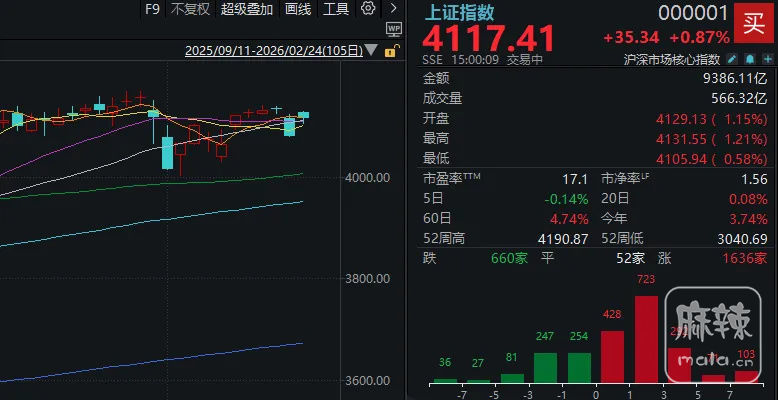Expand toolbar with right chevron arrow
The width and height of the screenshot is (778, 400).
(x=391, y=9)
